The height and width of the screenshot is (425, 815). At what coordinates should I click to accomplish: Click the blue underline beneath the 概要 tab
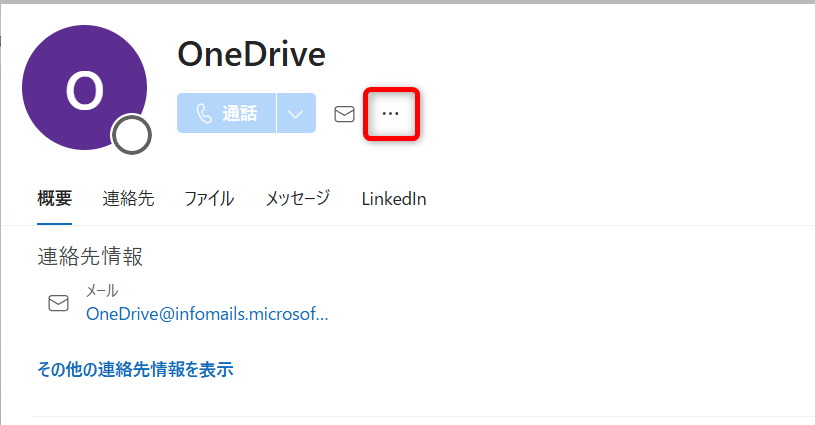(x=54, y=224)
